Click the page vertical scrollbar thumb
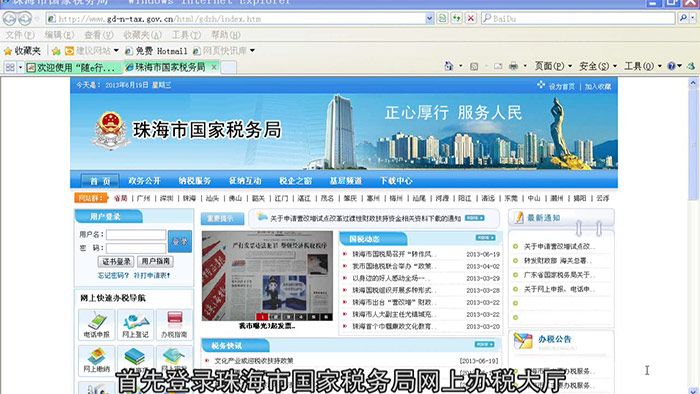 tap(693, 144)
